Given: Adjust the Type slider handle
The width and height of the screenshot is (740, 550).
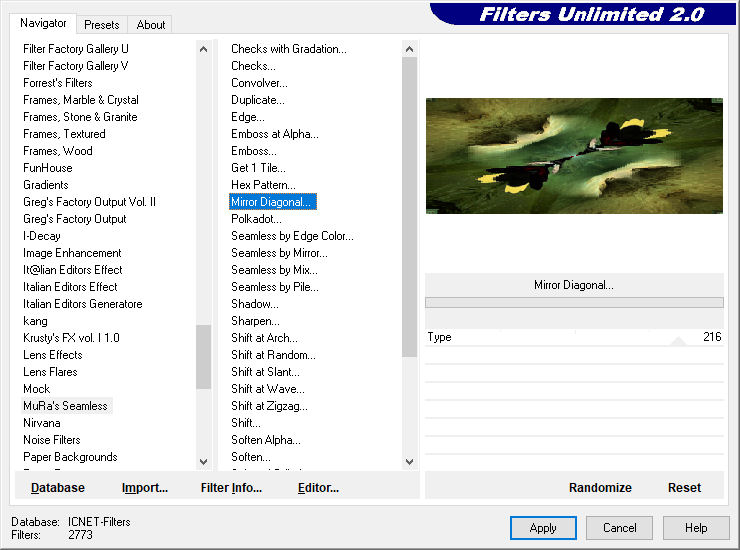Looking at the screenshot, I should point(678,341).
